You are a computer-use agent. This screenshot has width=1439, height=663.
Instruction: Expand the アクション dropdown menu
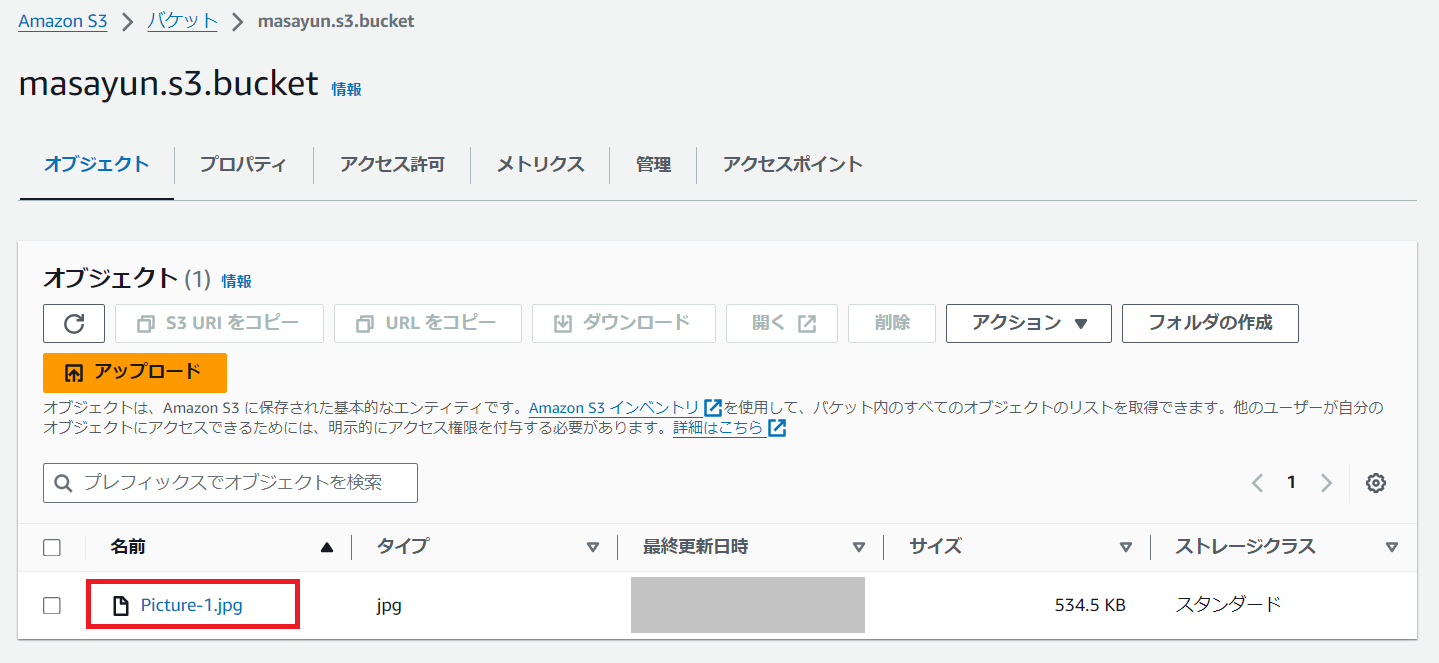pos(1028,323)
